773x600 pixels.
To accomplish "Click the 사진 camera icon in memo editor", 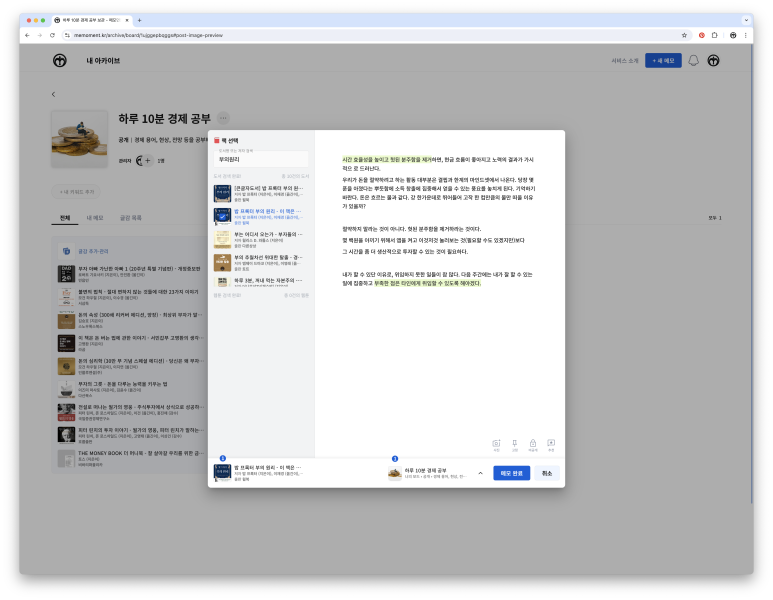I will [496, 445].
